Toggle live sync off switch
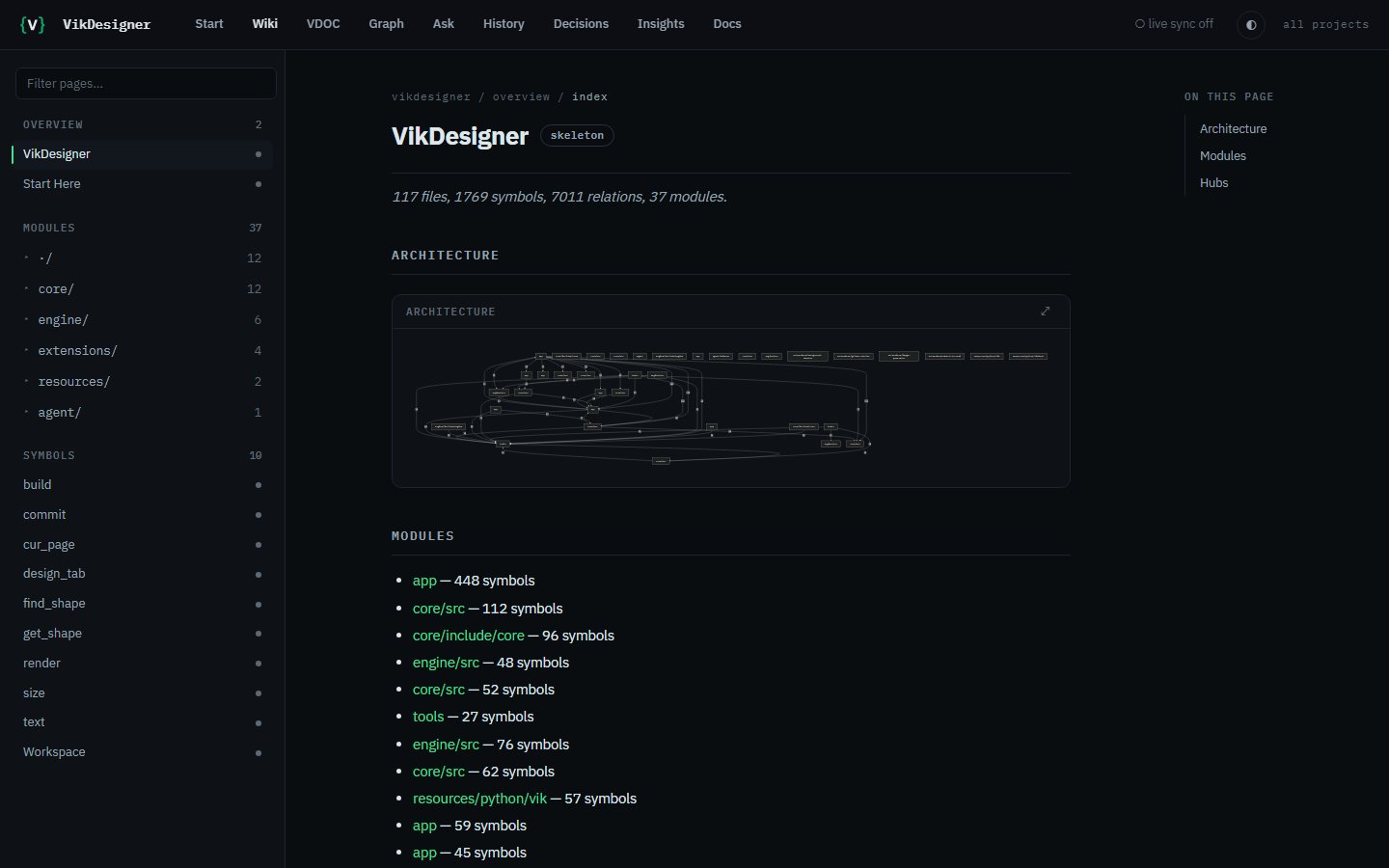Screen dimensions: 1389x868 click(1174, 24)
